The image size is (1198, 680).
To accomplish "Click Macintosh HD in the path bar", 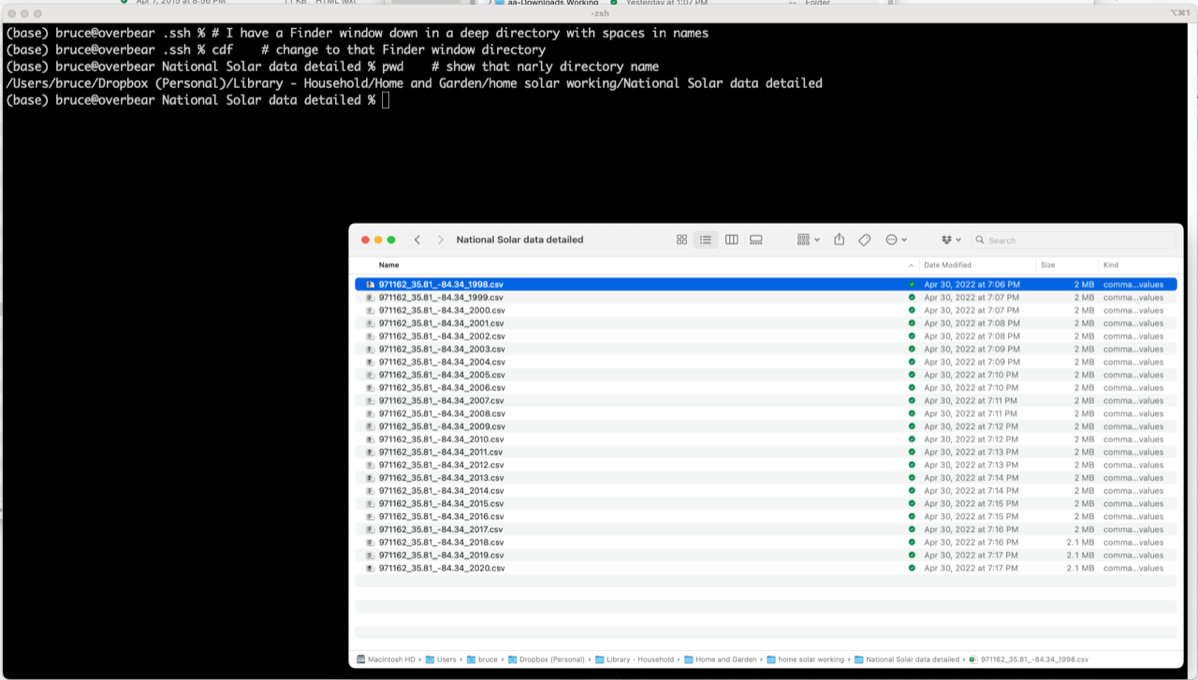I will [x=391, y=660].
